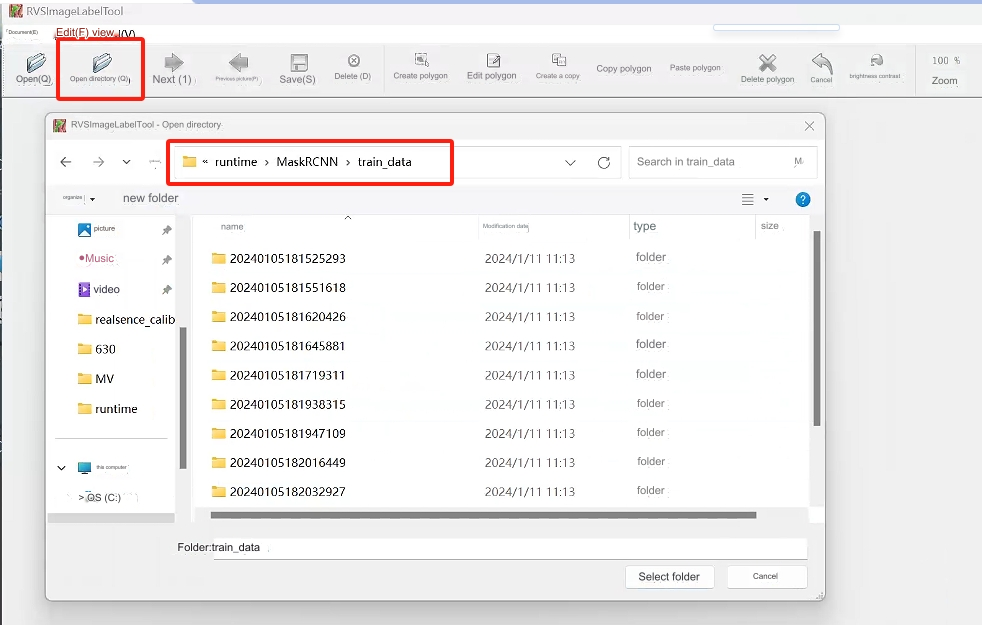Select realsence_calib folder in sidebar
The height and width of the screenshot is (625, 982).
[x=127, y=319]
